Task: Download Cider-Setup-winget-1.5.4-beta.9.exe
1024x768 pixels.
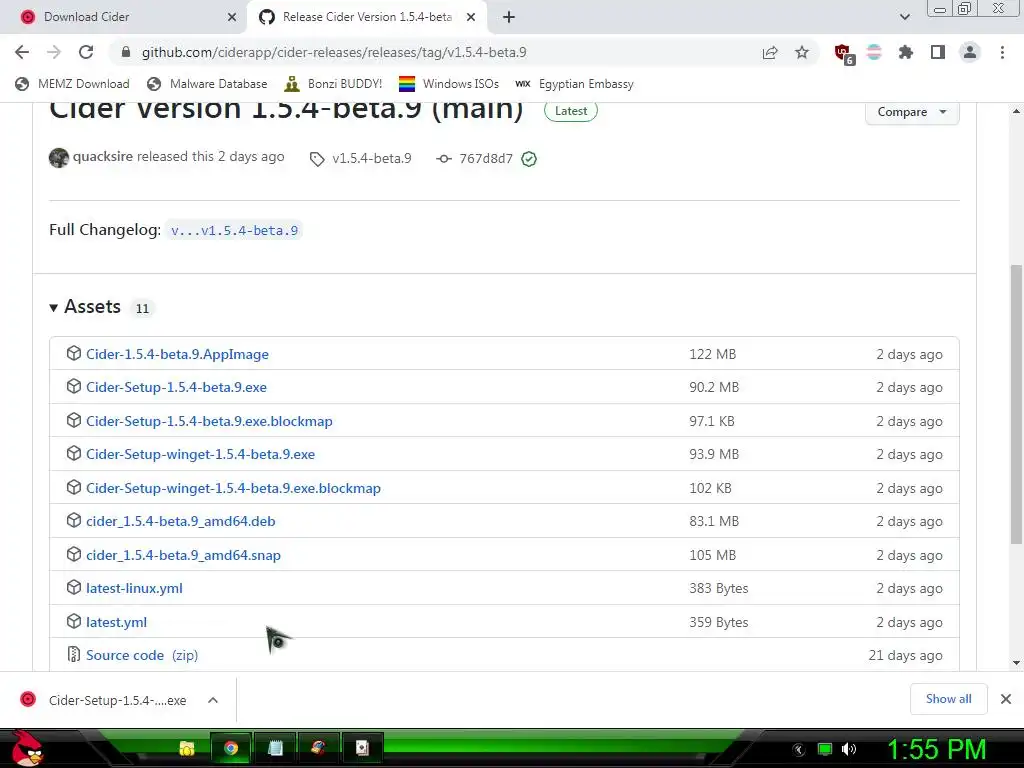Action: tap(200, 454)
